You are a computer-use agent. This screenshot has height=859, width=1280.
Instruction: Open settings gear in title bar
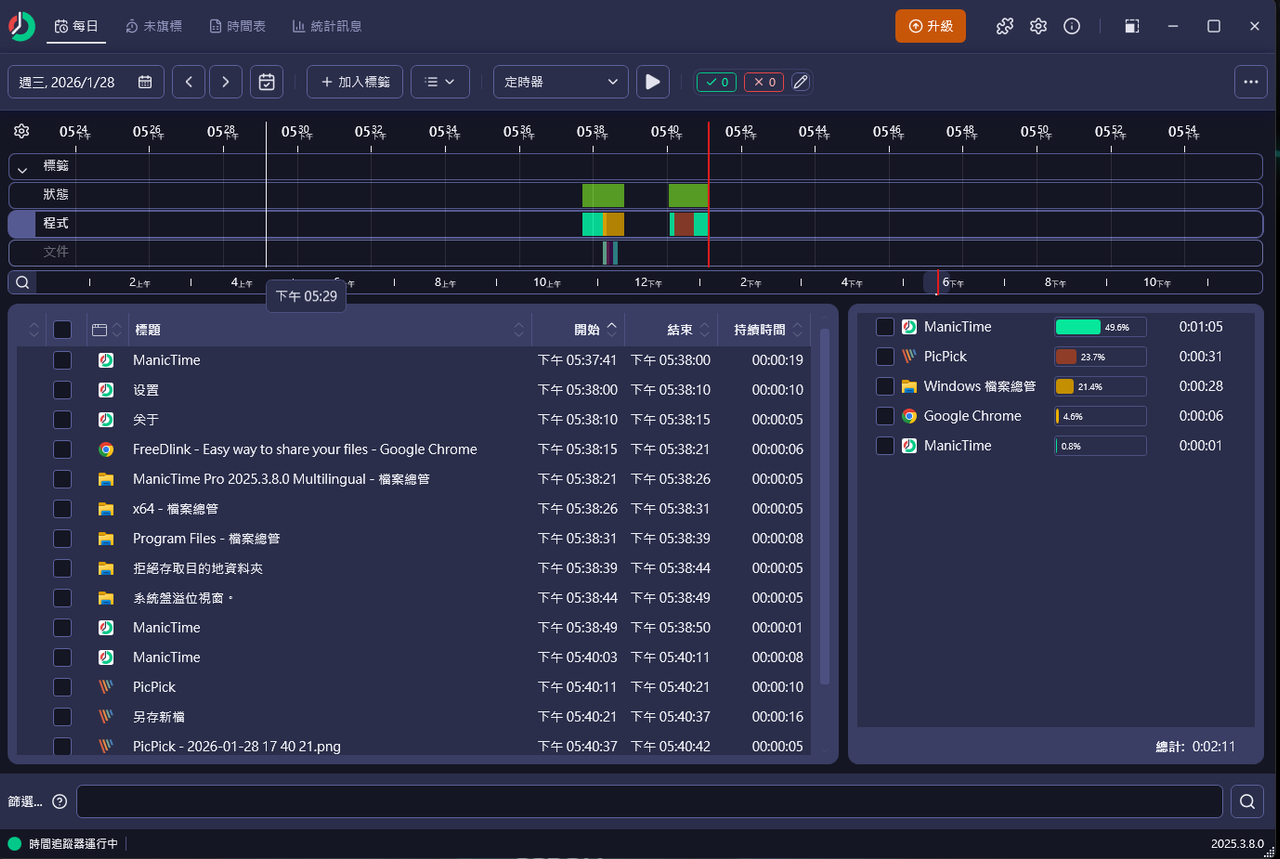(1038, 26)
